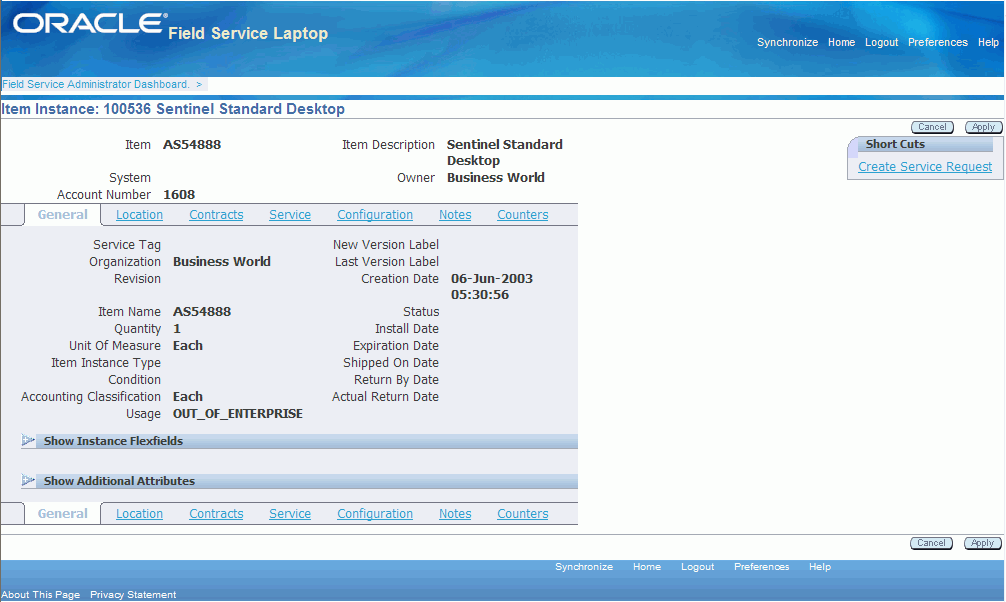Click item value AS54888 in header
Viewport: 1006px width, 602px height.
click(192, 144)
